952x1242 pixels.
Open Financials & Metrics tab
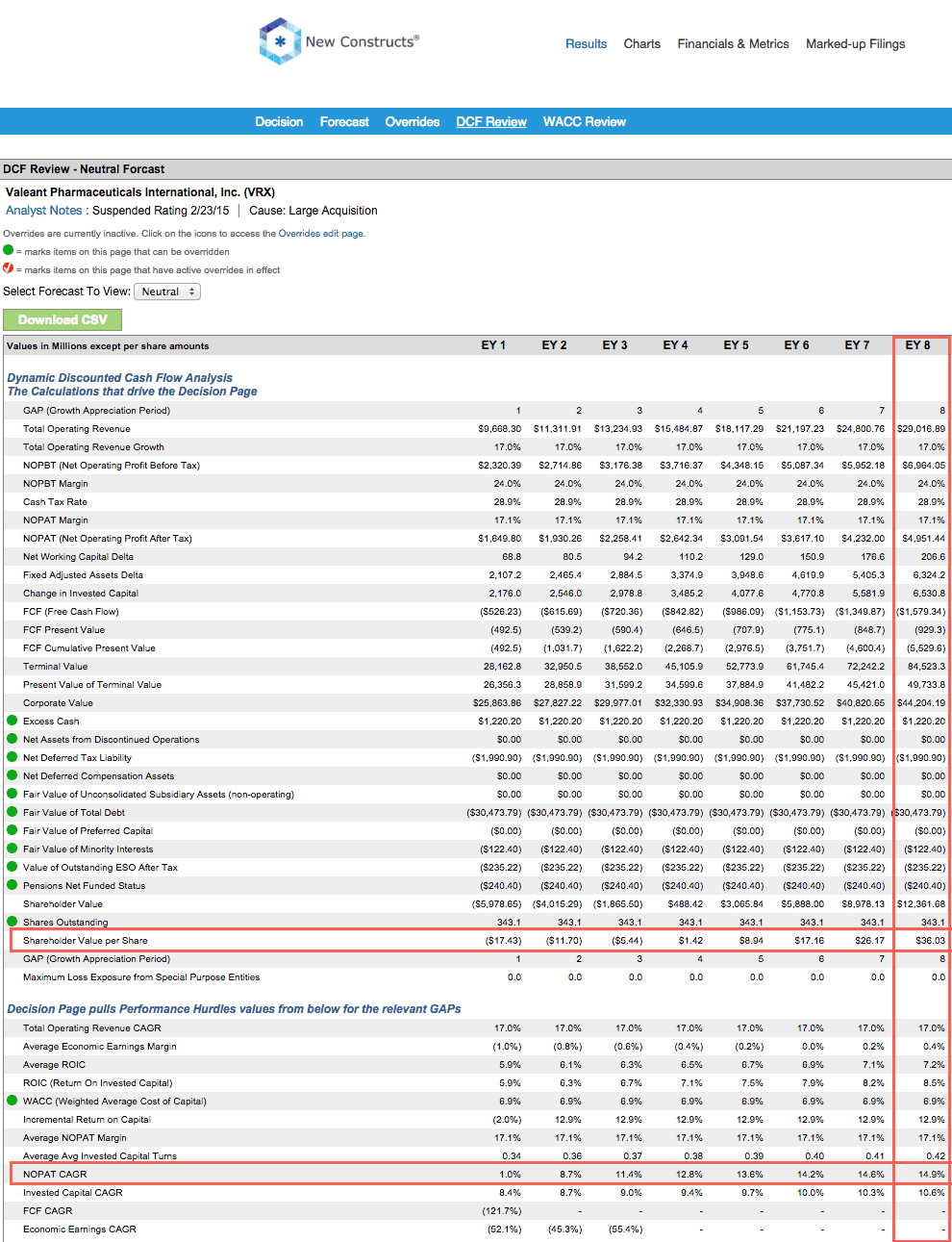click(733, 44)
